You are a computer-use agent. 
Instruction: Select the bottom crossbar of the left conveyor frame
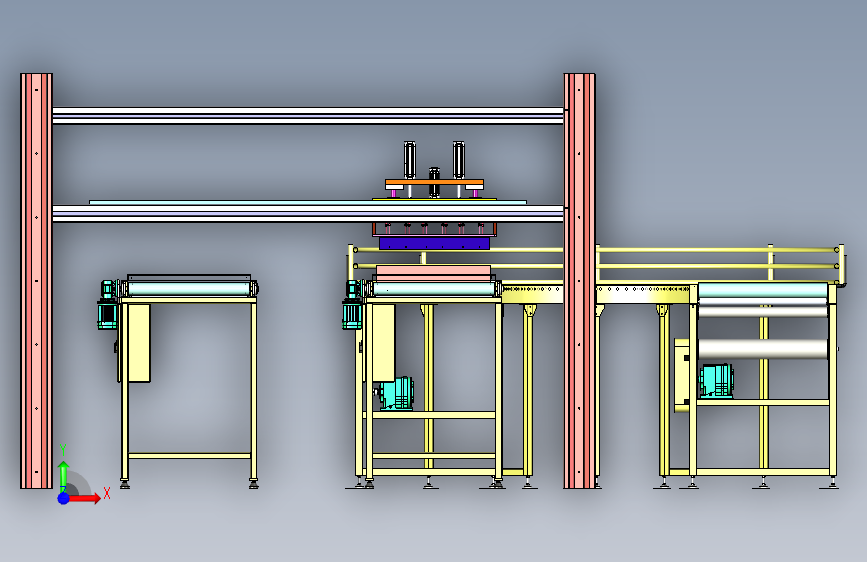coord(189,456)
